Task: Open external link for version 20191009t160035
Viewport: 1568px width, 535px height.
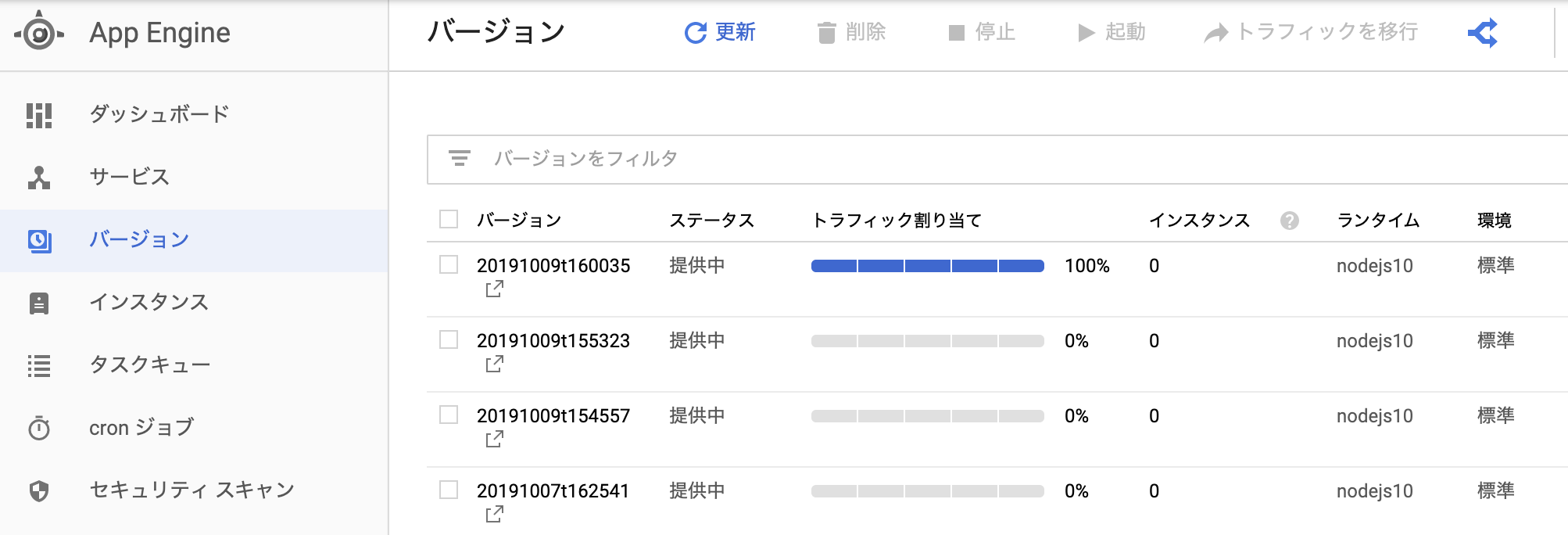Action: tap(494, 289)
